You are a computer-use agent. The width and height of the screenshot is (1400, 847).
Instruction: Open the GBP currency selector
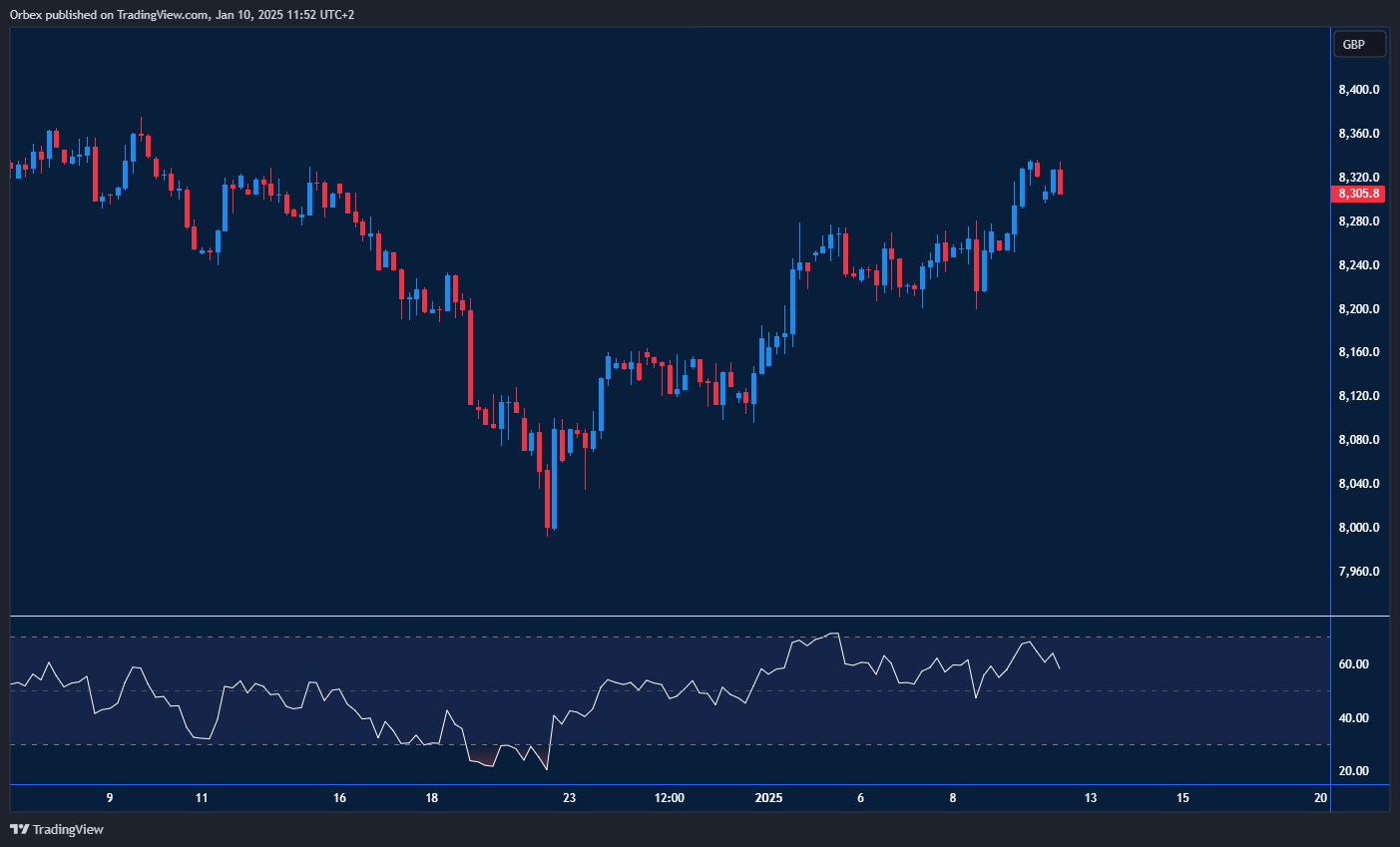(1359, 44)
